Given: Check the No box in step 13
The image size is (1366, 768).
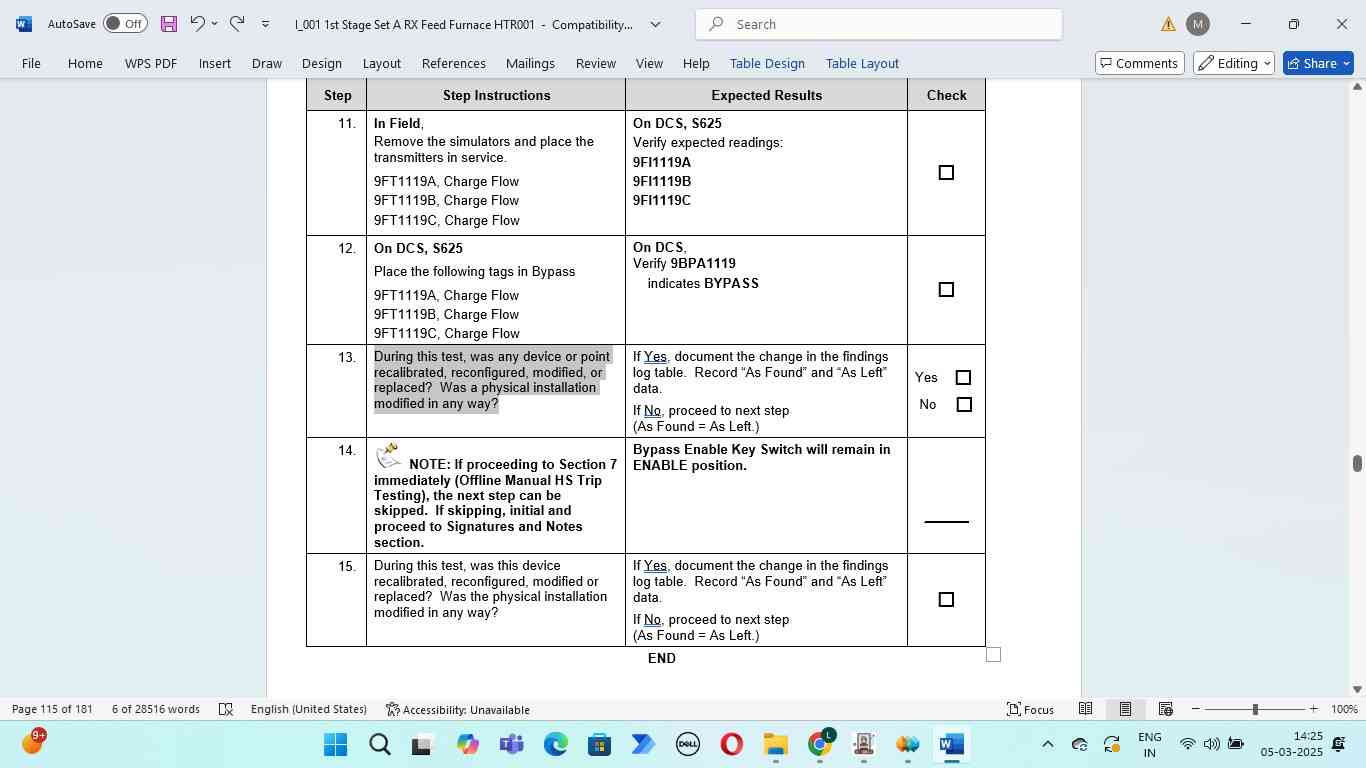Looking at the screenshot, I should (964, 405).
